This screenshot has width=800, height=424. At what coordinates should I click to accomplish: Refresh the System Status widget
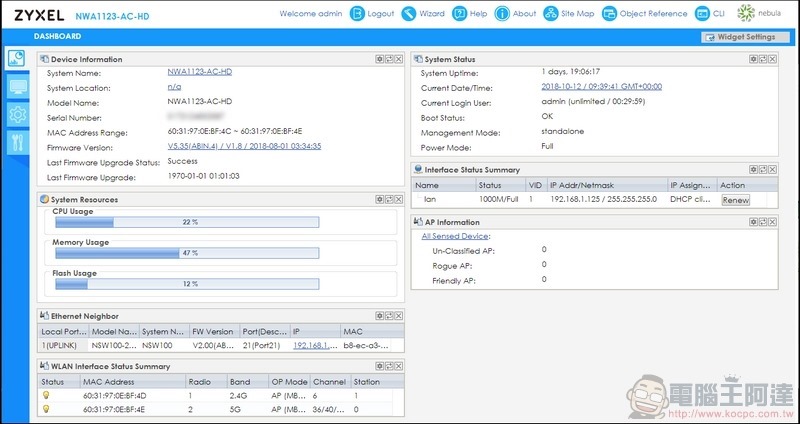coord(763,59)
